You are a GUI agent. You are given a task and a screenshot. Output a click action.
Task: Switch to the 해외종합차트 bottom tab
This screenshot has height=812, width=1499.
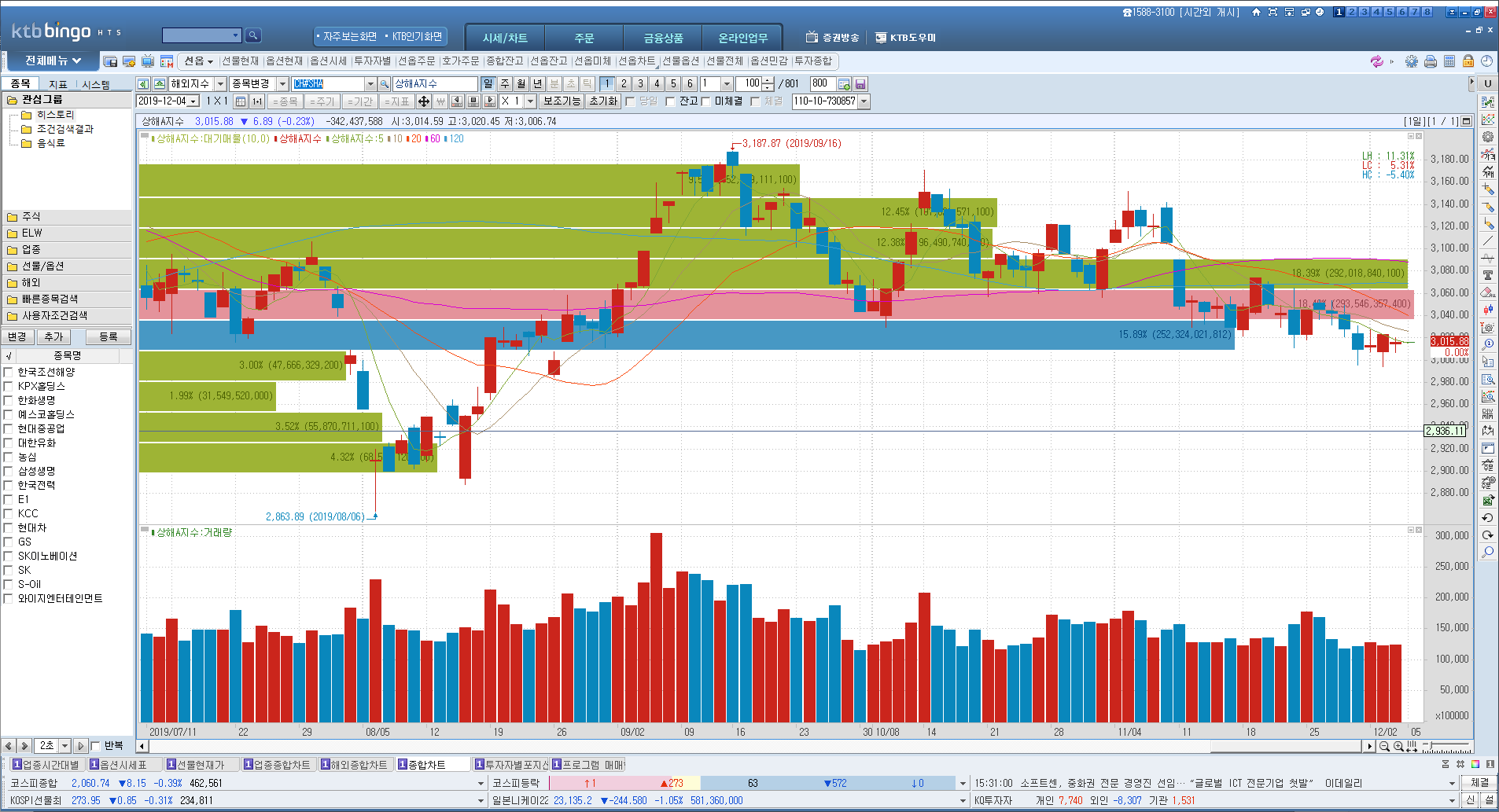(355, 765)
